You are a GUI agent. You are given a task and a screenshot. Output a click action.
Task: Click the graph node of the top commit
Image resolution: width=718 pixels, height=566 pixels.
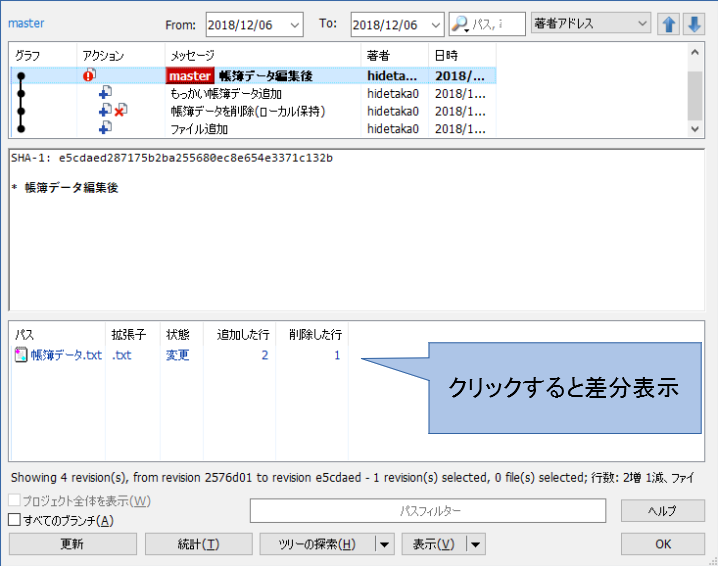tap(21, 76)
